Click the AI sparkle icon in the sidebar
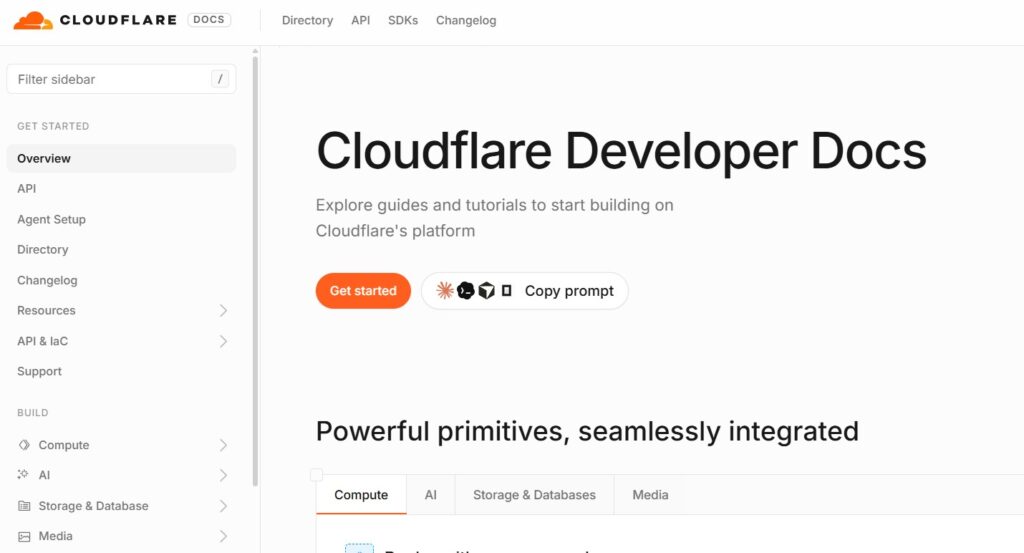The image size is (1024, 553). (x=24, y=475)
